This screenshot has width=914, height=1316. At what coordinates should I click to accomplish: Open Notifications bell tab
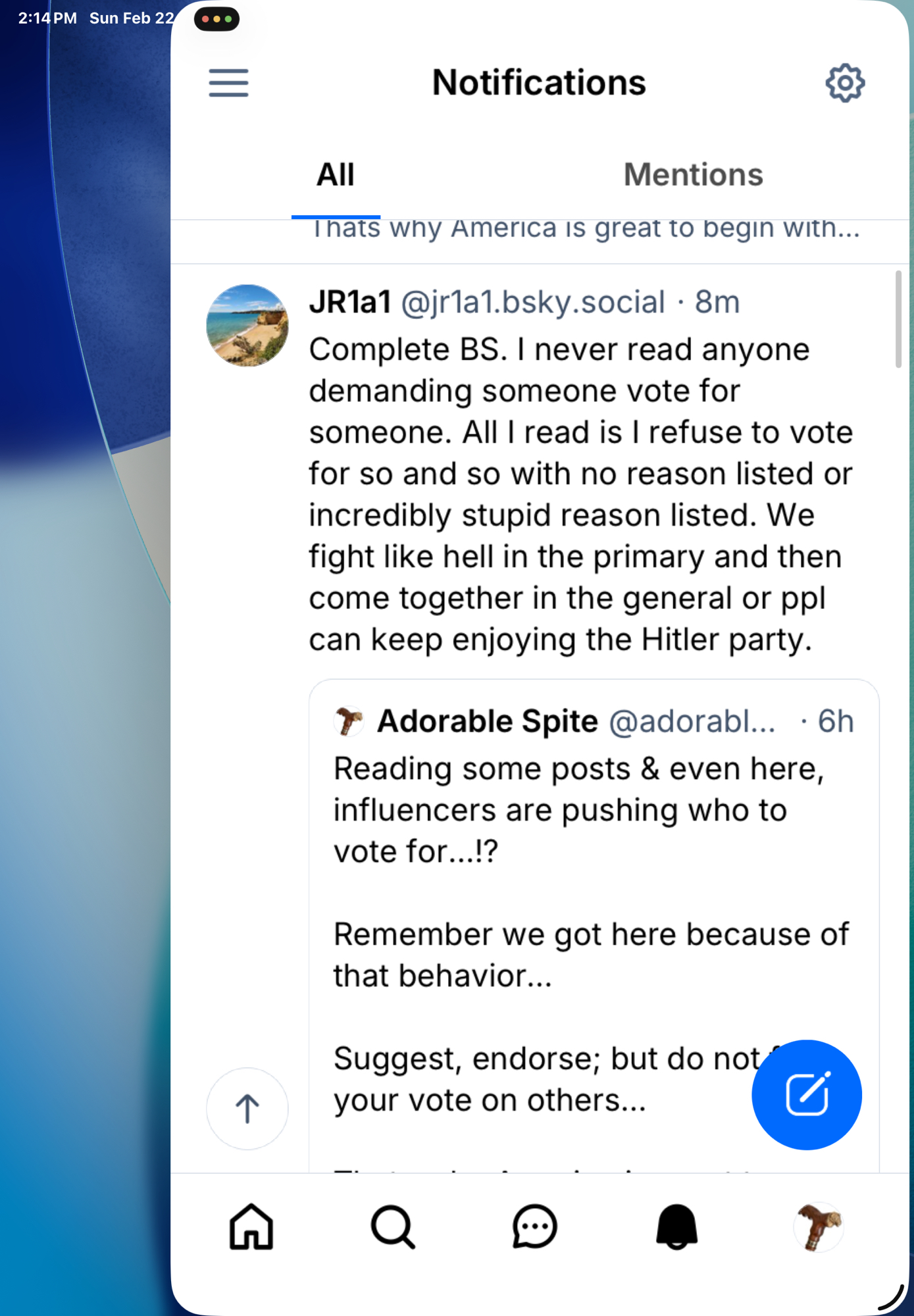[676, 1227]
